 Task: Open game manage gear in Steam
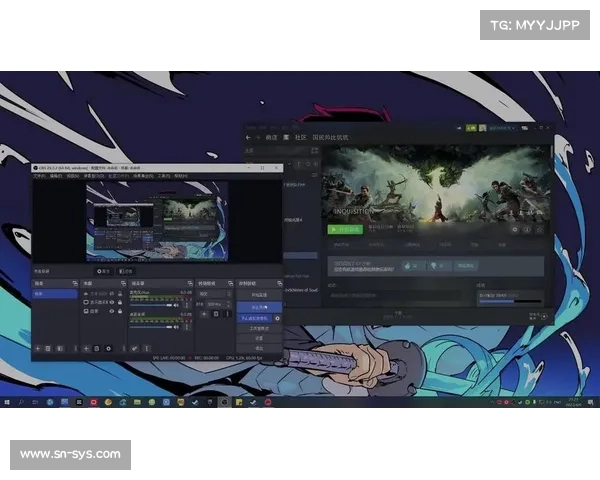tap(515, 230)
